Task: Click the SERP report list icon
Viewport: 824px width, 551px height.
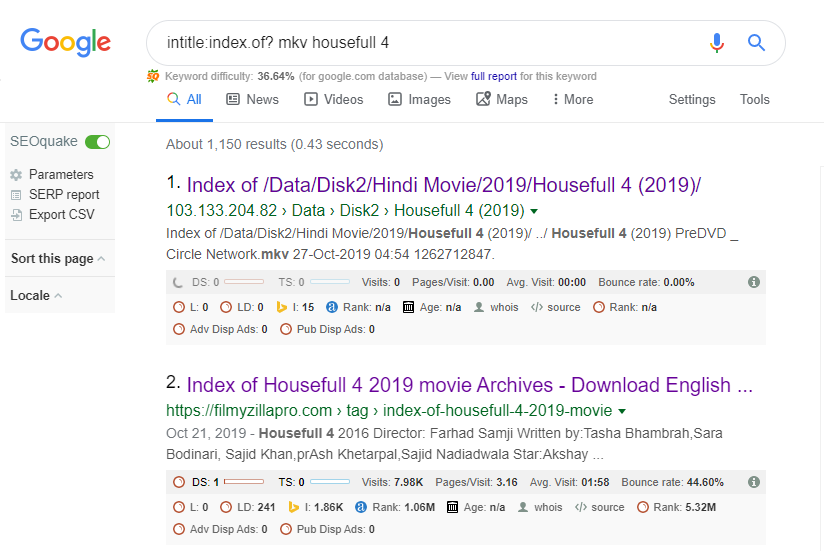Action: tap(16, 195)
